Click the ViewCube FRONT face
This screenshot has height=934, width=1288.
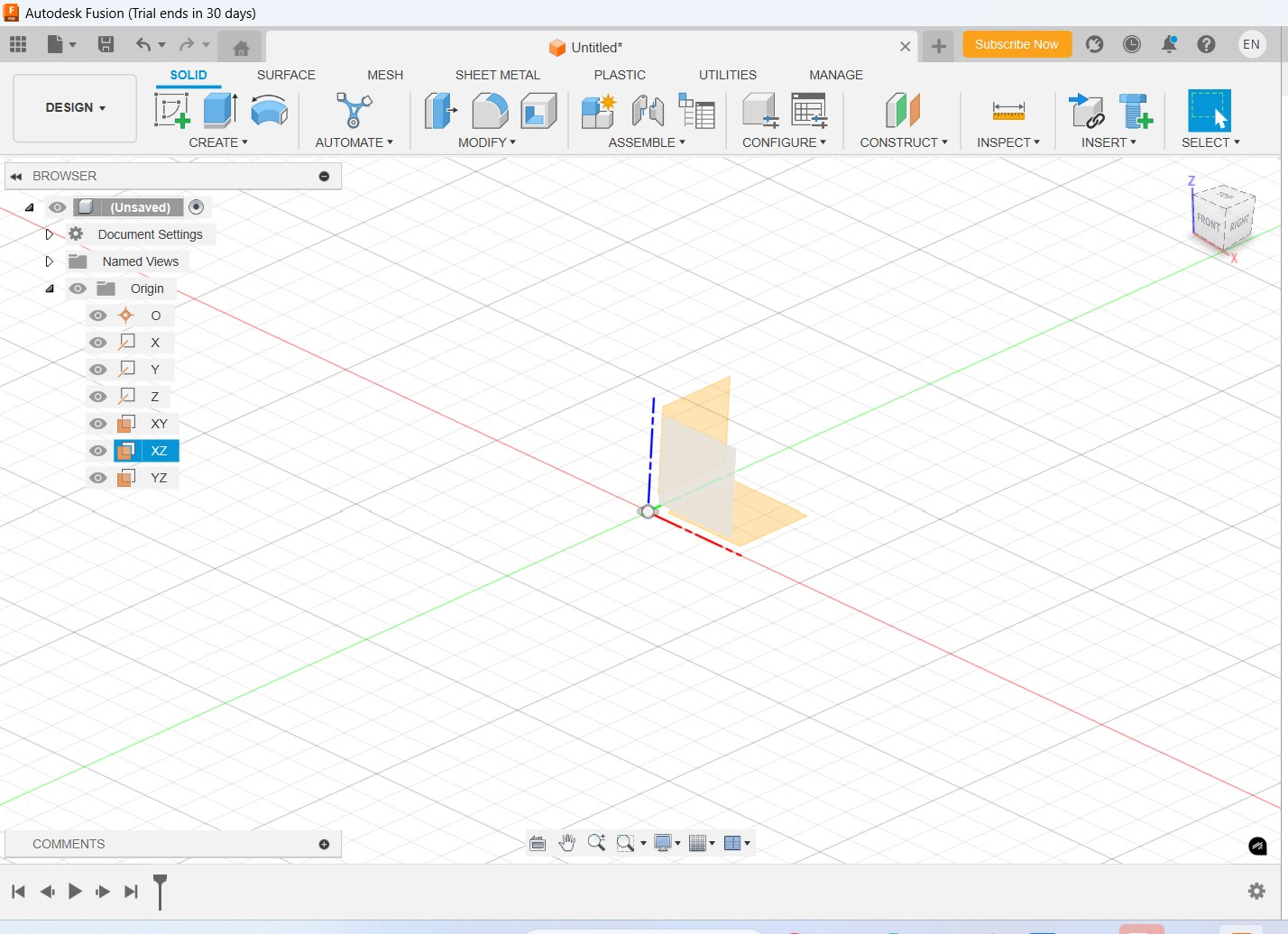tap(1209, 222)
